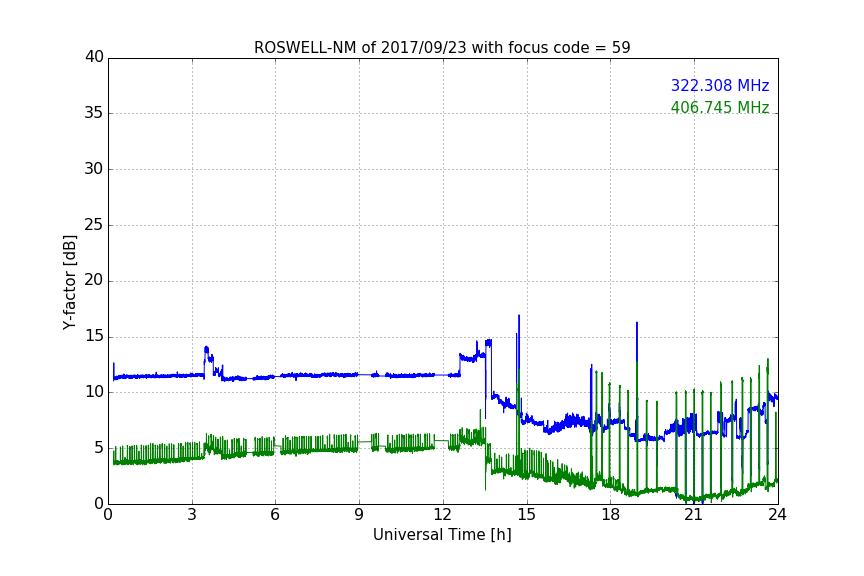Screen dimensions: 864x576
Task: Click the y-axis tick label 40
Action: click(94, 57)
